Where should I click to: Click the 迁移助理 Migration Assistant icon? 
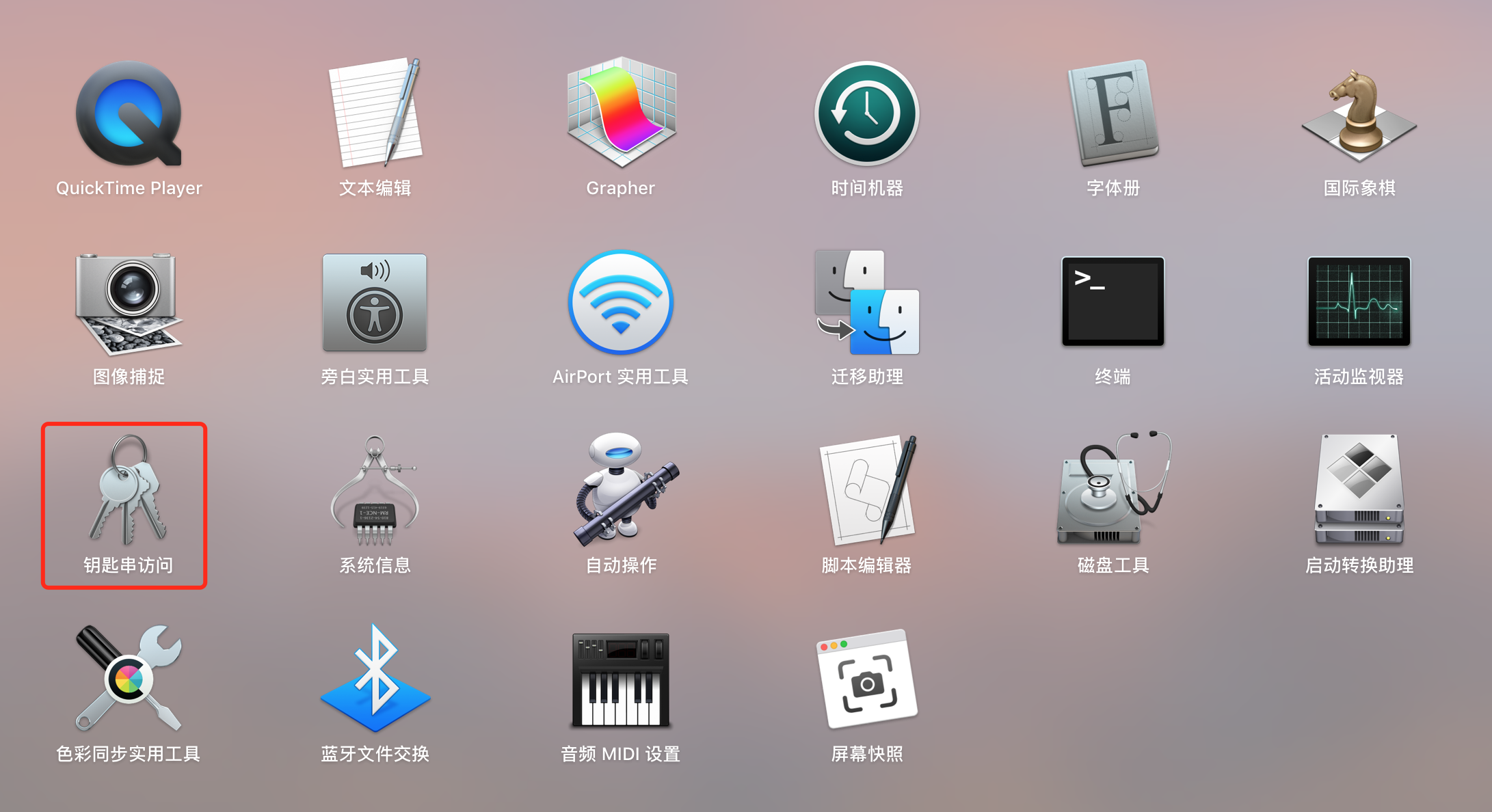(x=866, y=303)
